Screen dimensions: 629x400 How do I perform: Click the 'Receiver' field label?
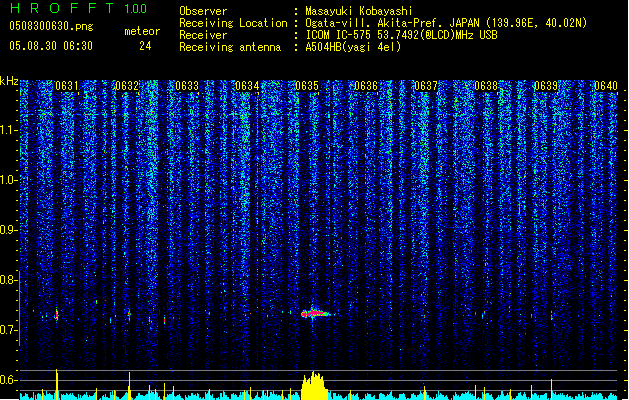click(x=203, y=35)
